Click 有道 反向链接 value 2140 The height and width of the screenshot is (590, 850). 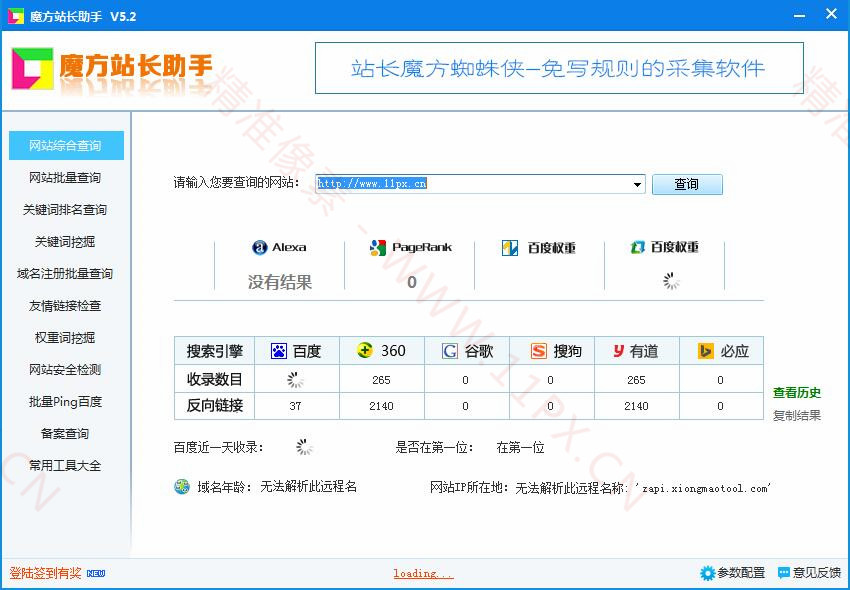(x=636, y=406)
